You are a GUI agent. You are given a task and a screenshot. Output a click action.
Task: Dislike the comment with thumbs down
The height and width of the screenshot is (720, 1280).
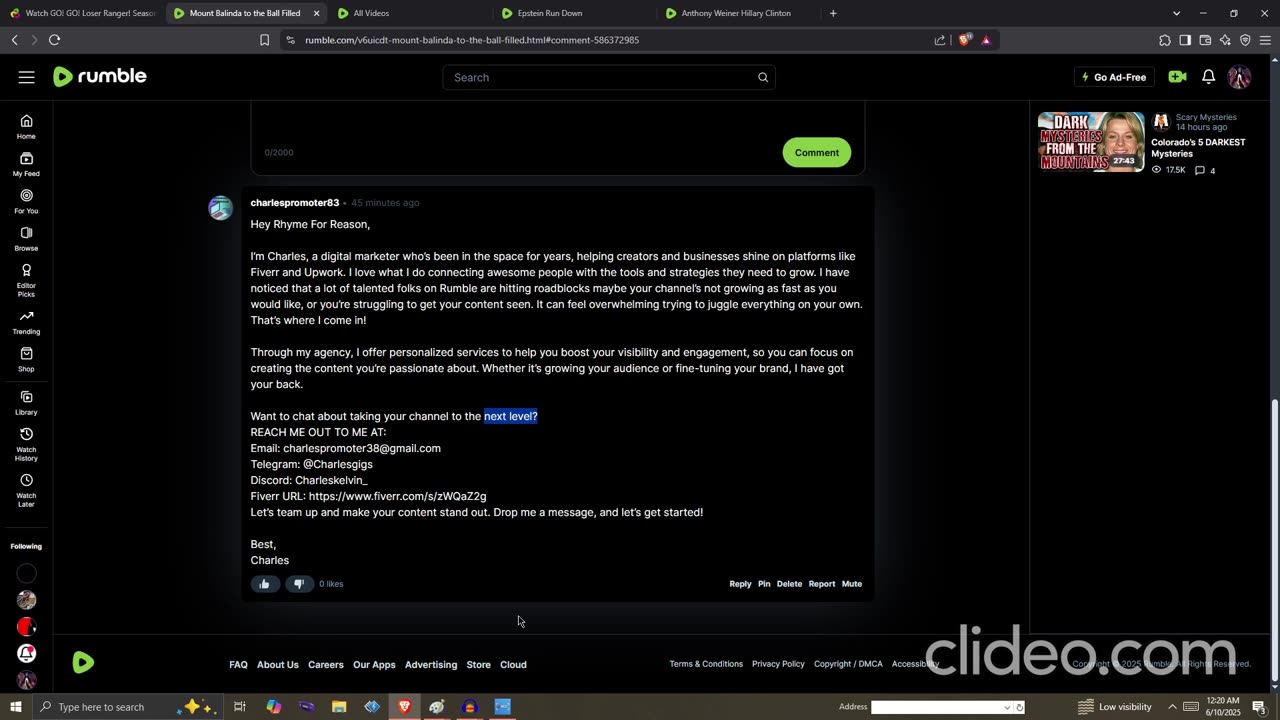[298, 584]
